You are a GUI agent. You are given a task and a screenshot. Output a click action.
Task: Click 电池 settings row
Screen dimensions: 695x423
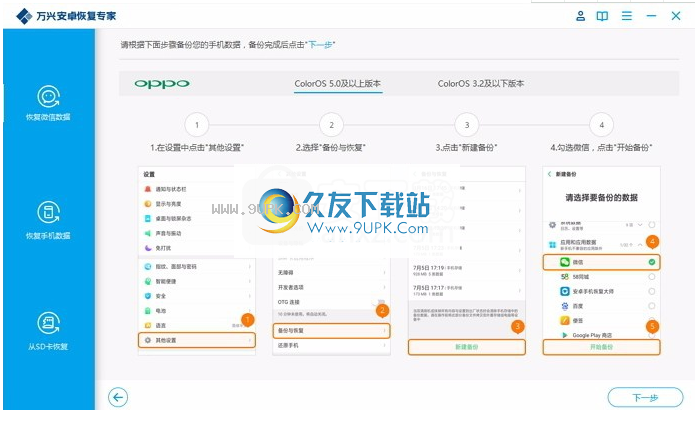pyautogui.click(x=197, y=311)
